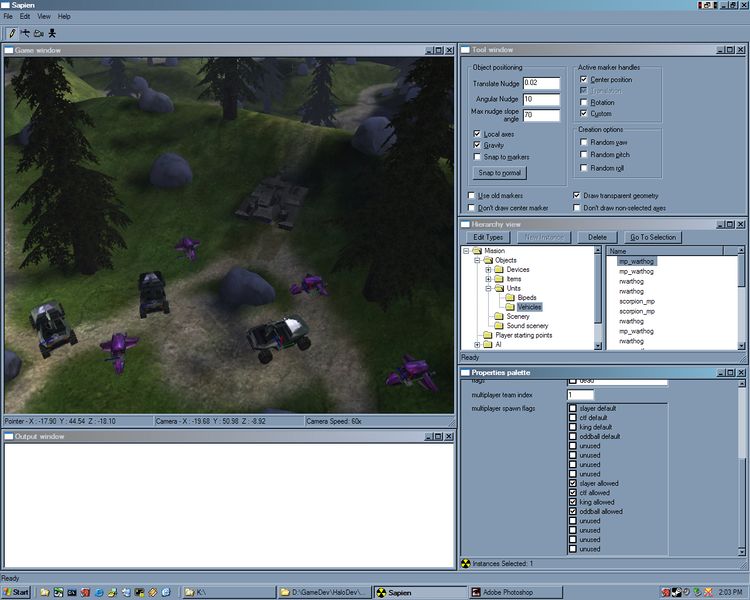Open the View menu
This screenshot has height=600, width=750.
point(44,17)
